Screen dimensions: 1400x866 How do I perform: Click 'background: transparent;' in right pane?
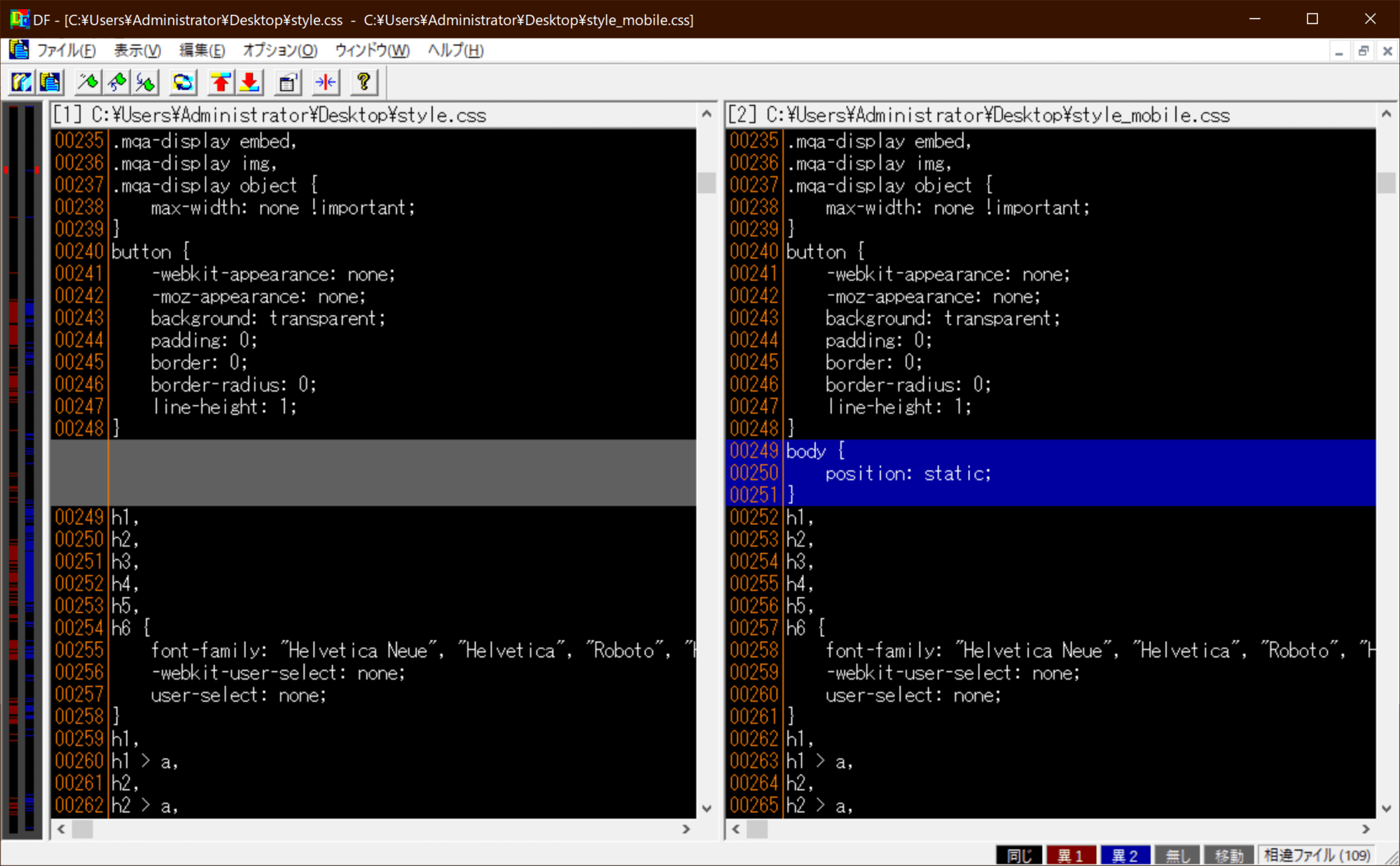point(943,318)
